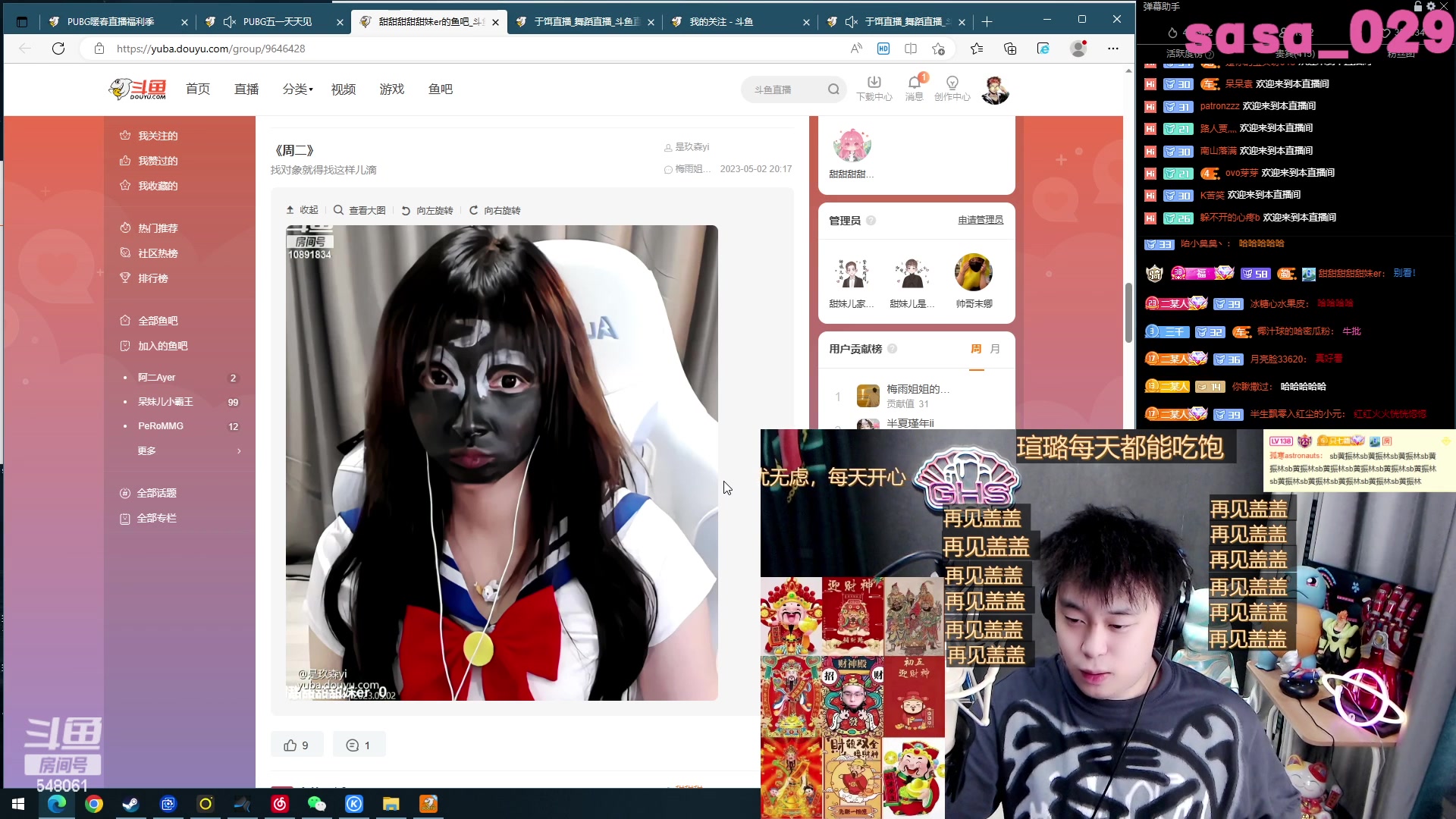Open File Explorer from the taskbar
1456x819 pixels.
(391, 804)
